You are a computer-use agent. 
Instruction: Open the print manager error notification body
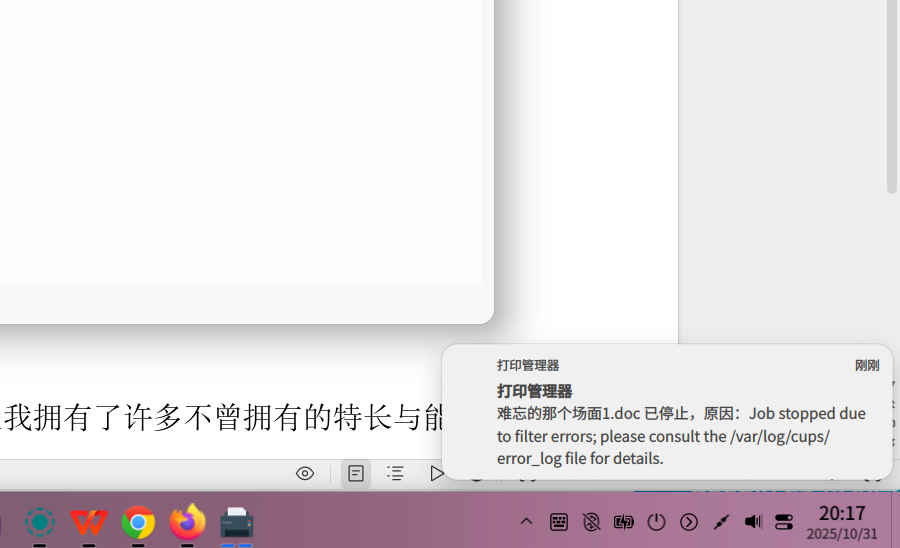point(681,436)
